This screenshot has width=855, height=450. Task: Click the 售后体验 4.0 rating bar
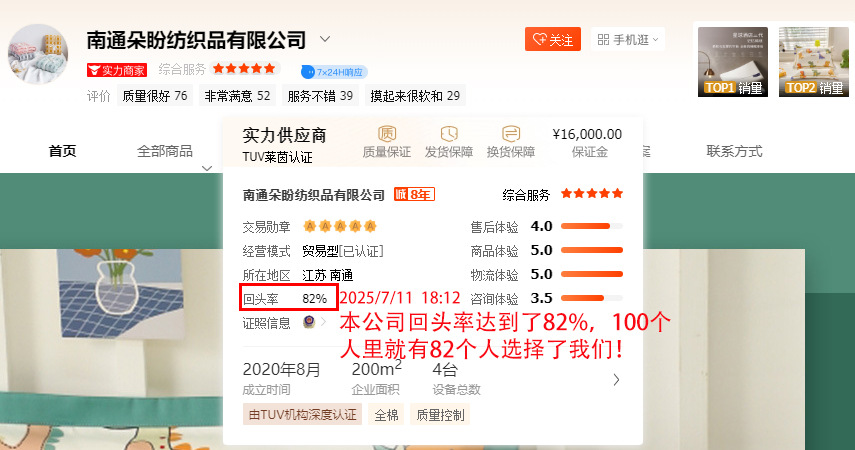pyautogui.click(x=592, y=226)
